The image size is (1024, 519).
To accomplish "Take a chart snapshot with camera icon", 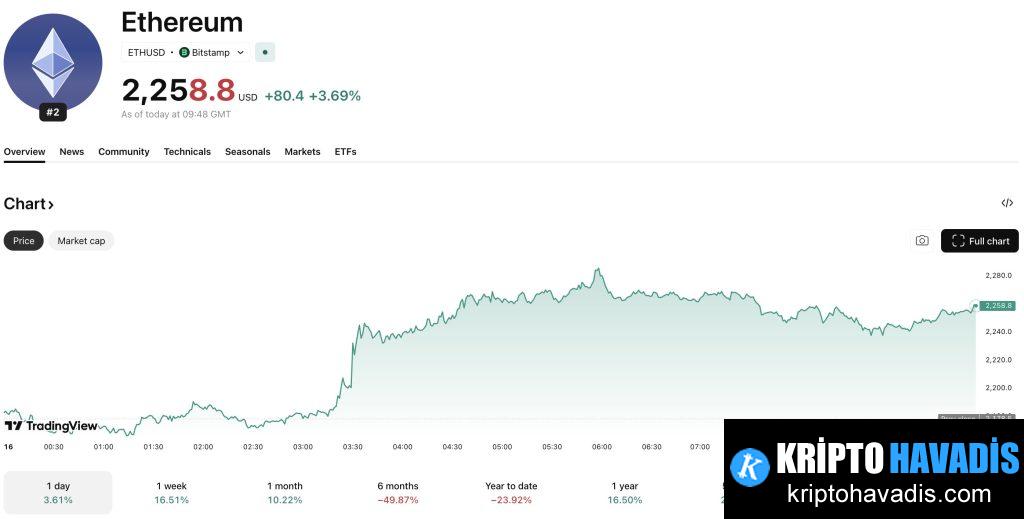I will pos(922,241).
